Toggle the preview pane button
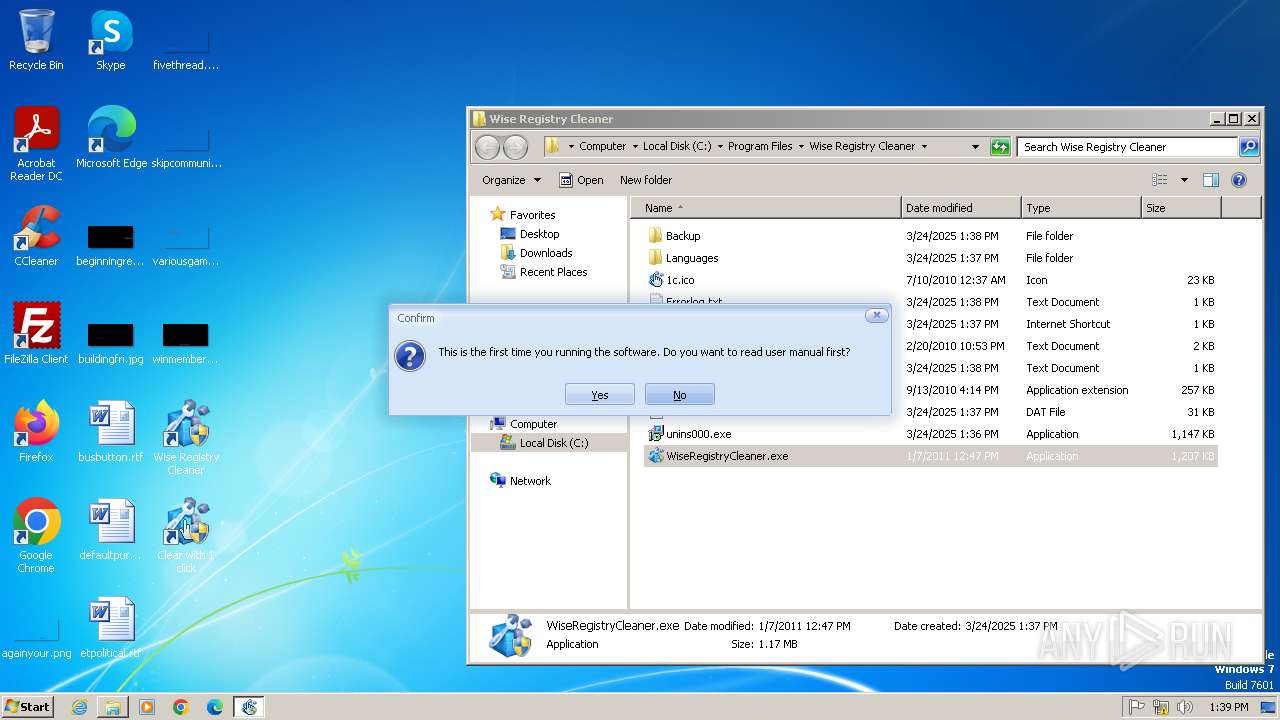Screen dimensions: 1280x720 click(x=1211, y=180)
